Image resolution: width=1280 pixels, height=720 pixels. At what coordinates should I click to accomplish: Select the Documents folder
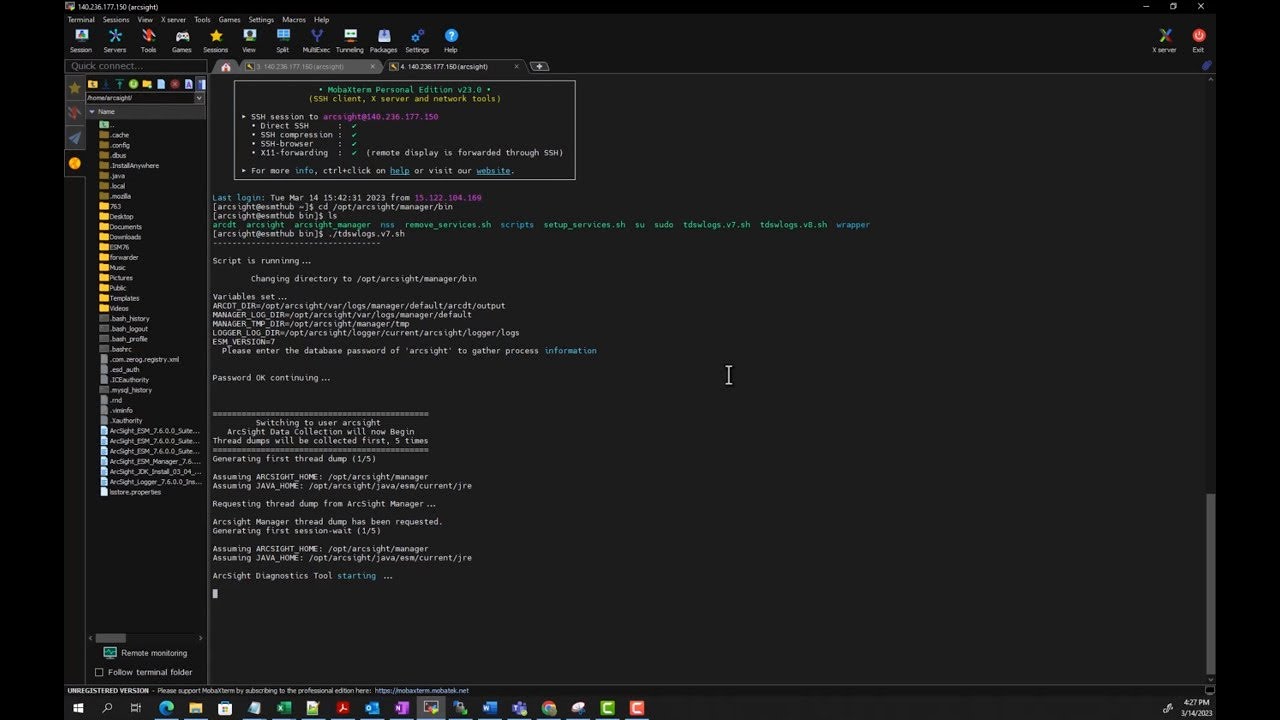point(126,227)
